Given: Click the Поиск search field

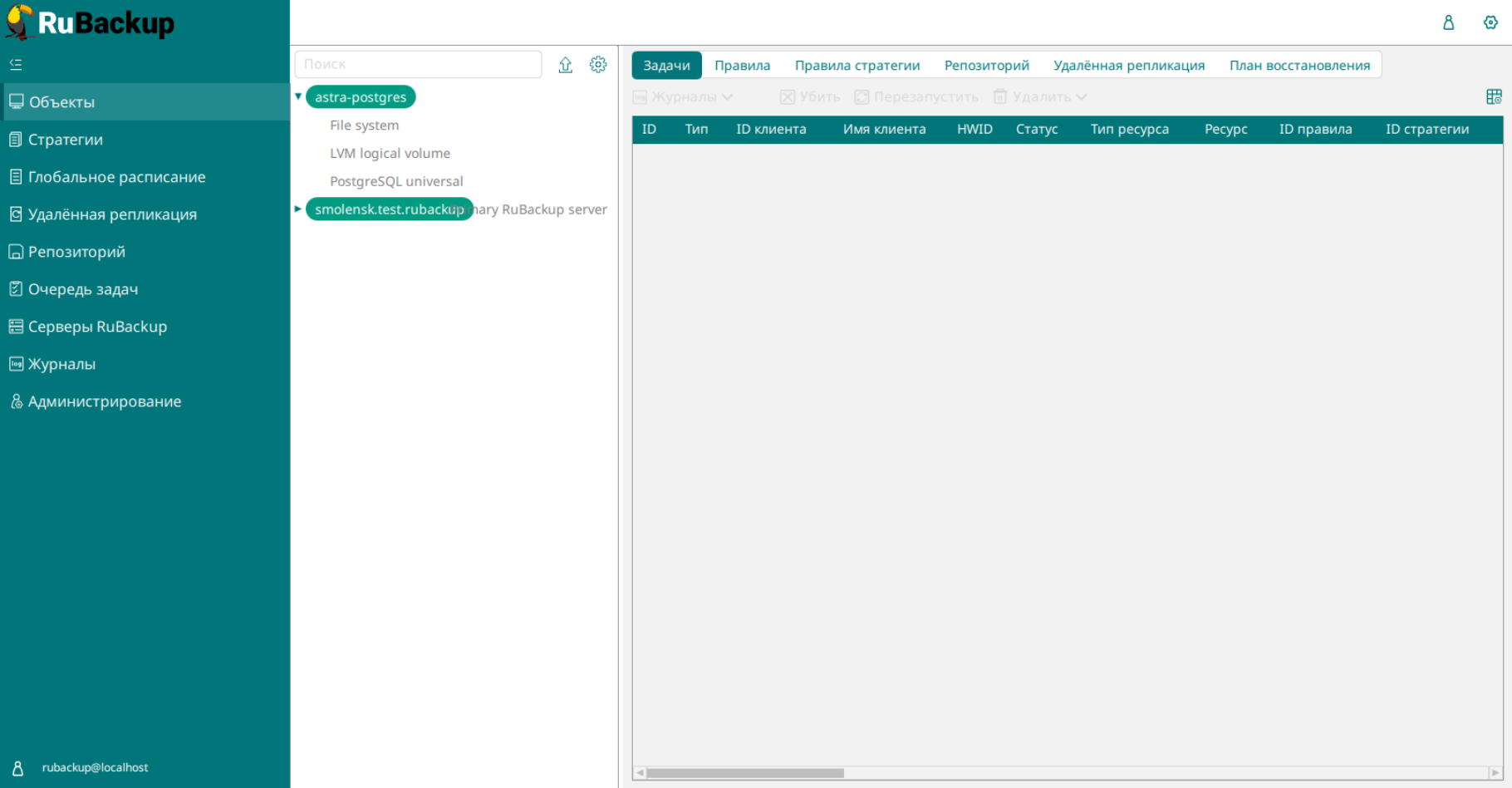Looking at the screenshot, I should tap(418, 65).
